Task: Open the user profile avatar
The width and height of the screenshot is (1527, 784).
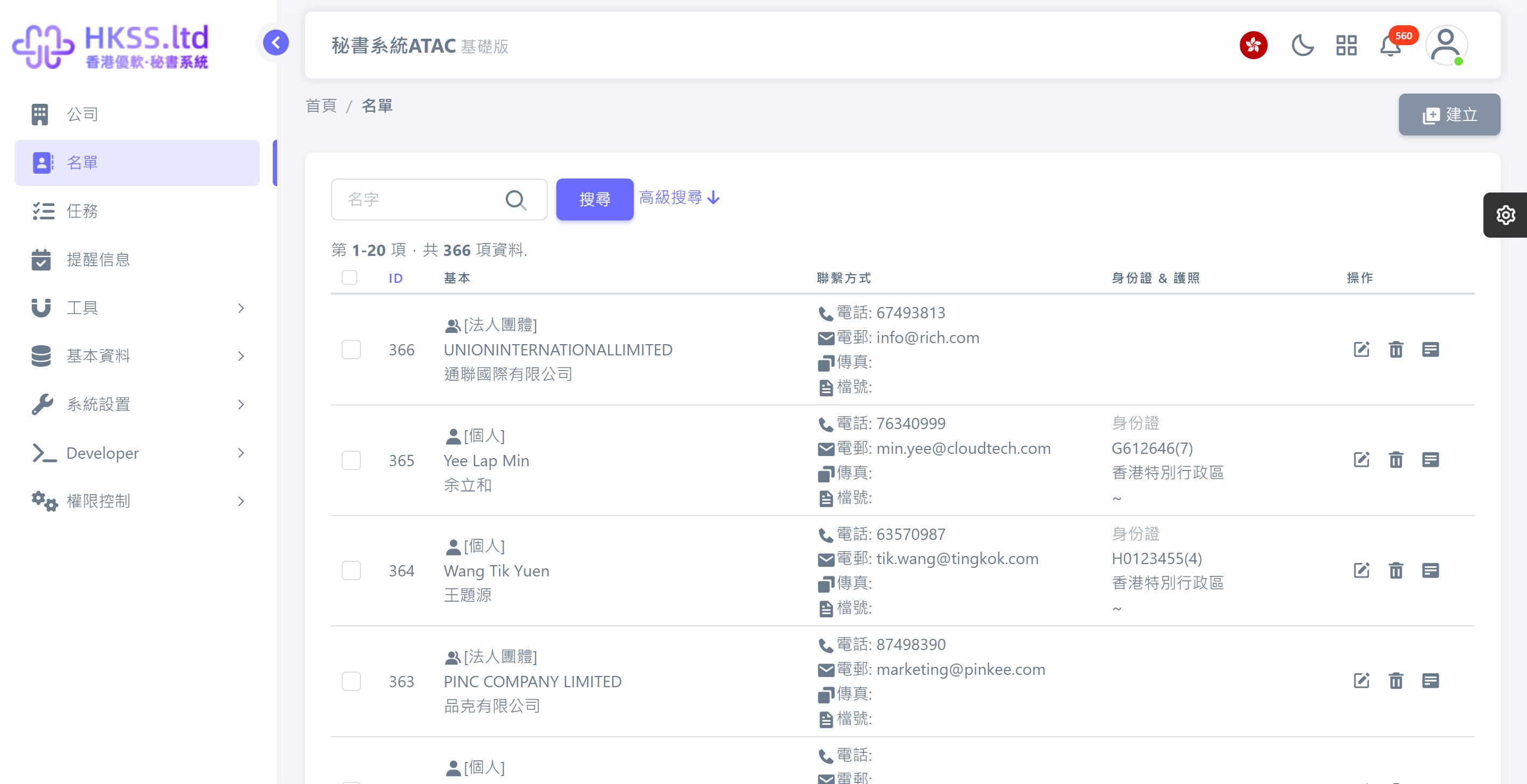Action: (x=1446, y=45)
